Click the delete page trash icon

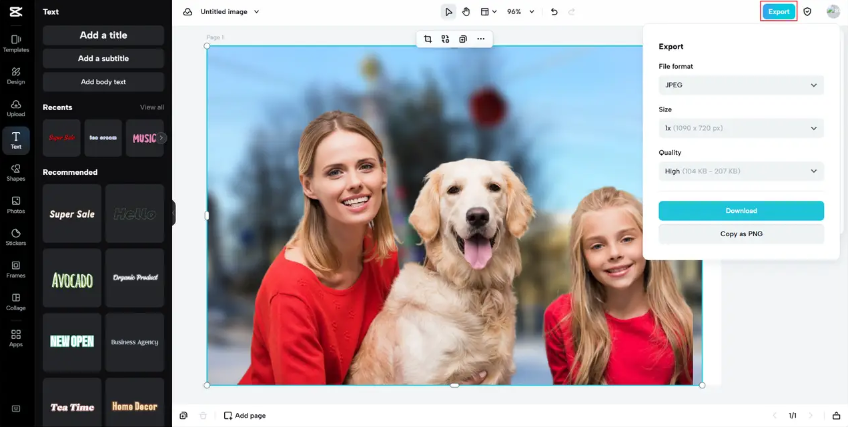coord(203,416)
